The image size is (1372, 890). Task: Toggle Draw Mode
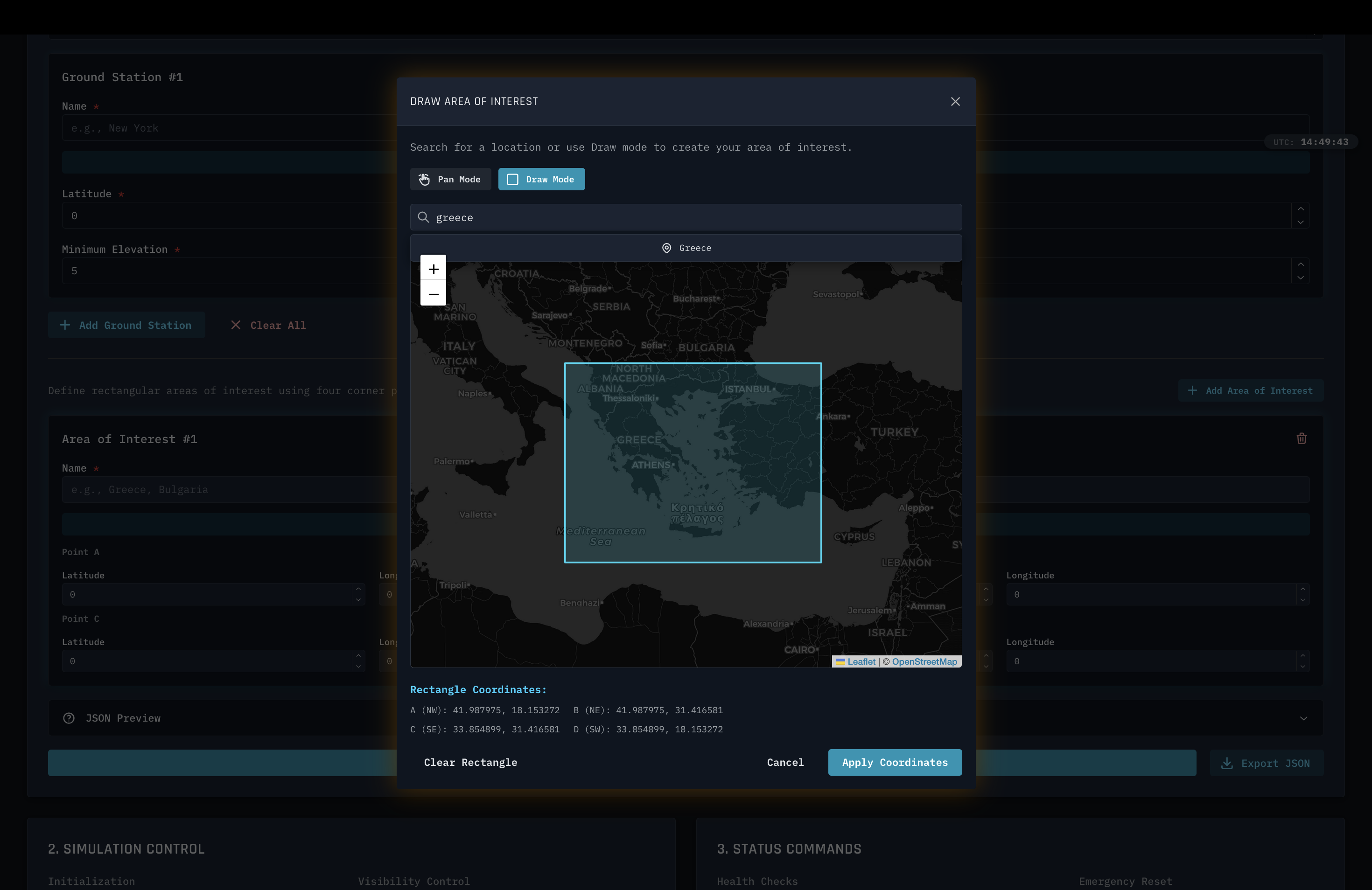541,179
